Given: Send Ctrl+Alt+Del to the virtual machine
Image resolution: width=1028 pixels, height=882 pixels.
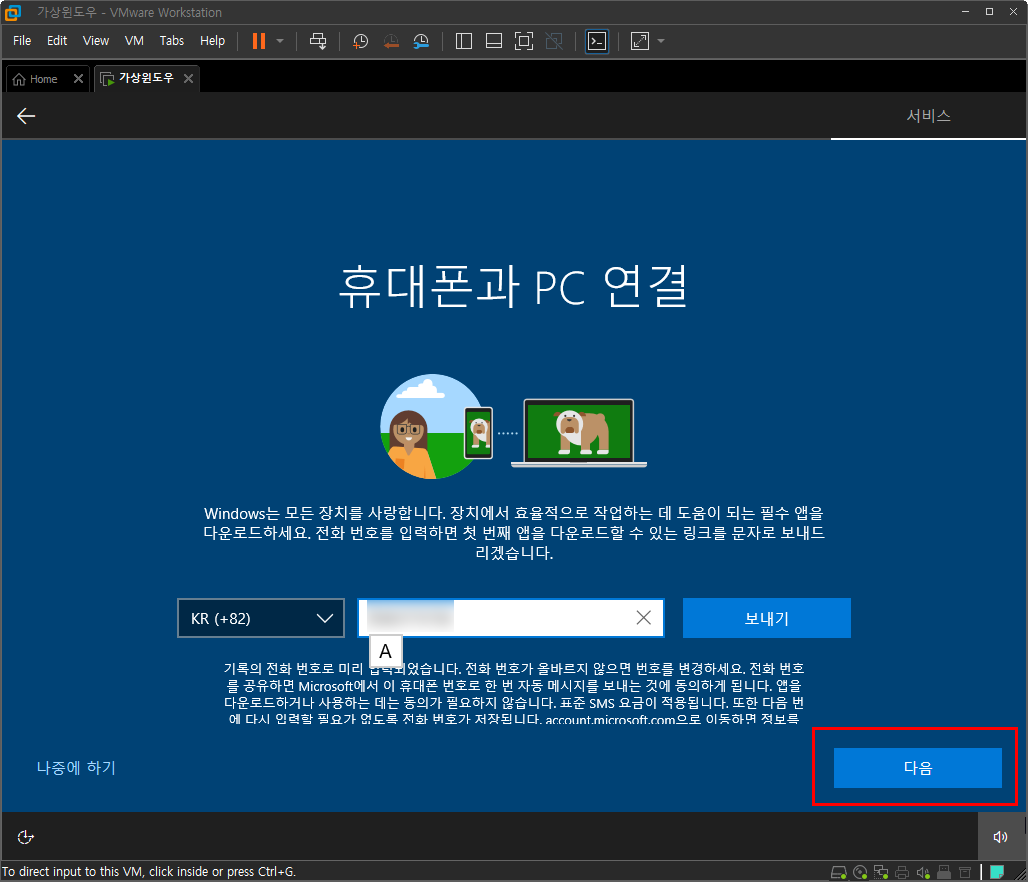Looking at the screenshot, I should (x=318, y=41).
